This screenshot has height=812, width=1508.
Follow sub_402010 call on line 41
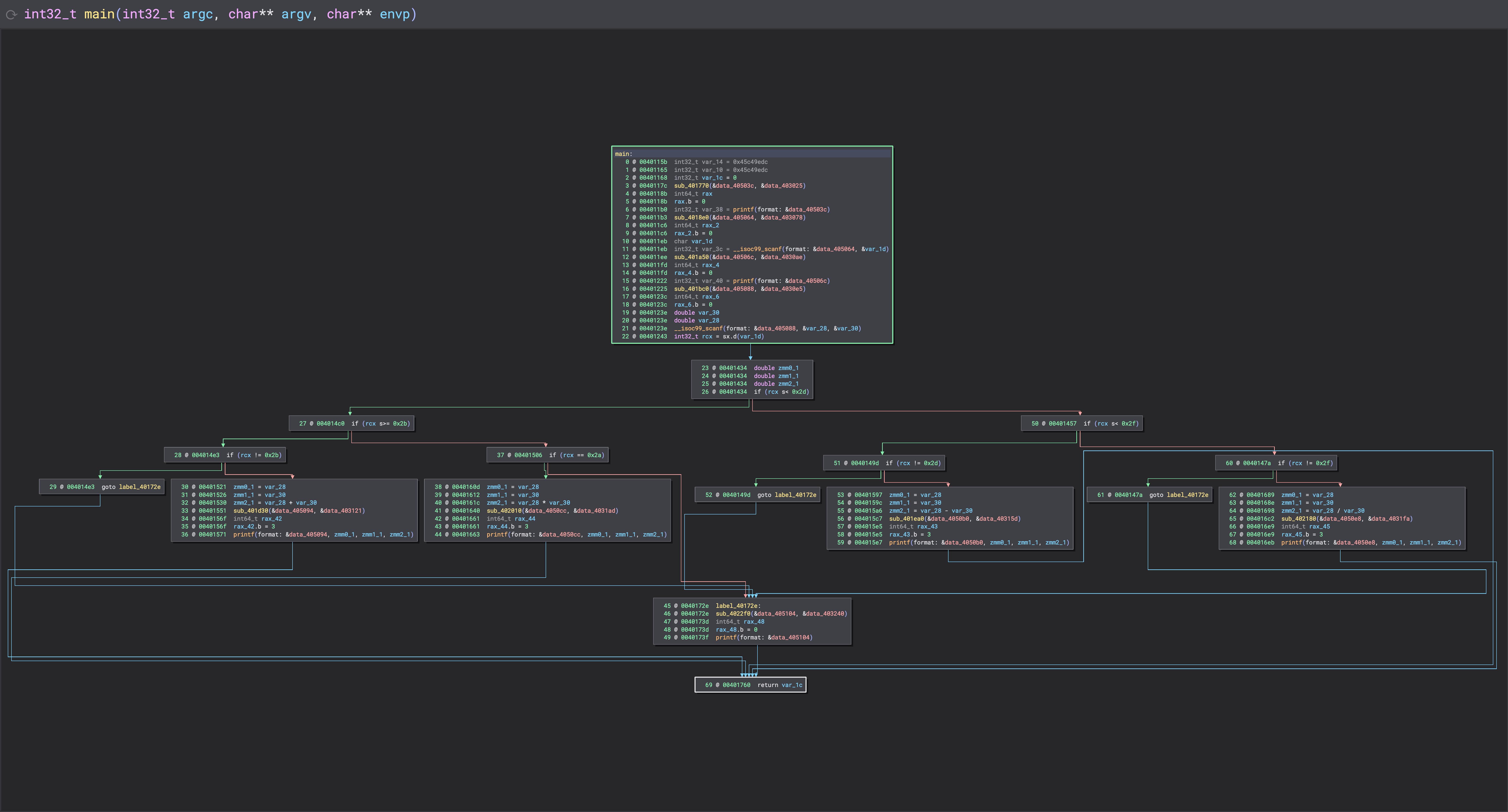504,511
